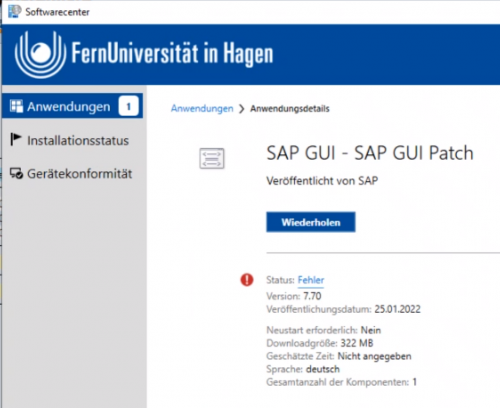The width and height of the screenshot is (500, 408).
Task: Open the Anwendungen sidebar tab
Action: (72, 106)
